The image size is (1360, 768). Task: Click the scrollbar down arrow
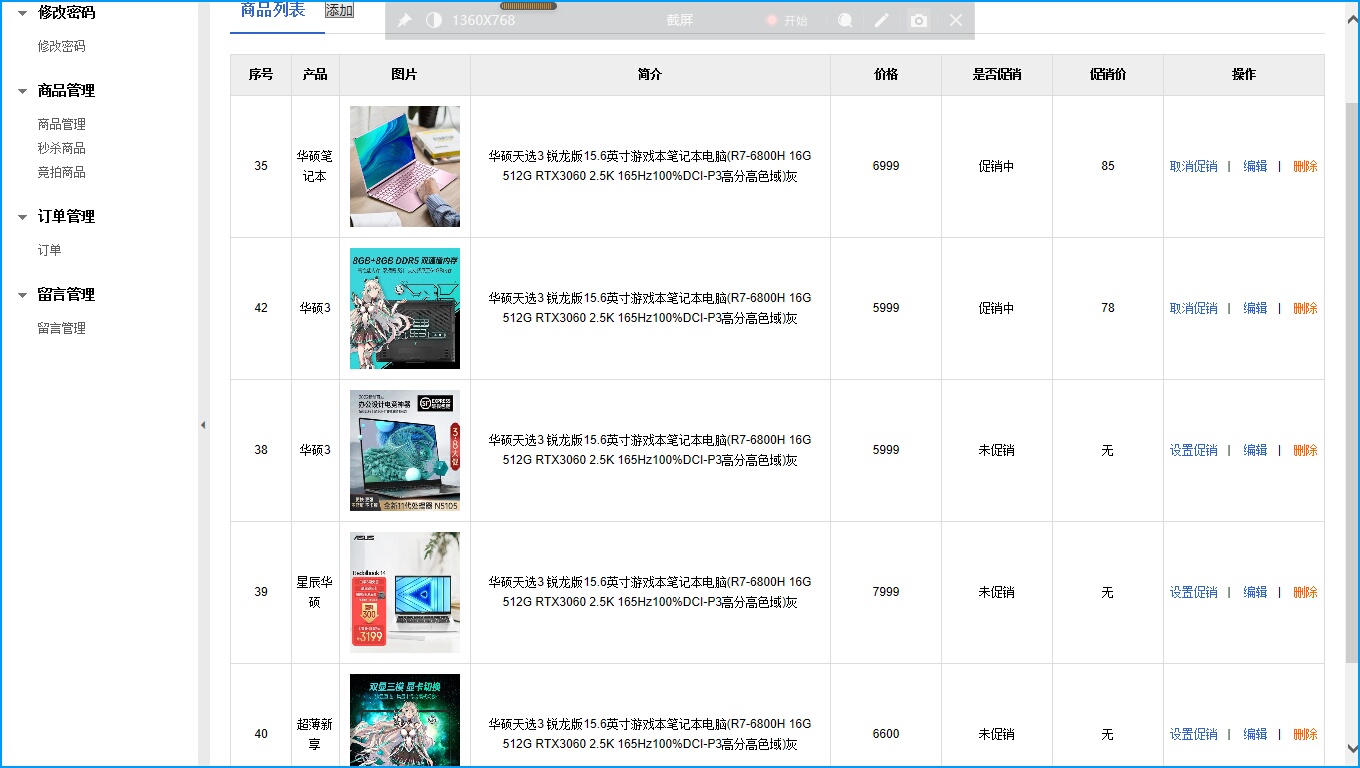[1352, 747]
